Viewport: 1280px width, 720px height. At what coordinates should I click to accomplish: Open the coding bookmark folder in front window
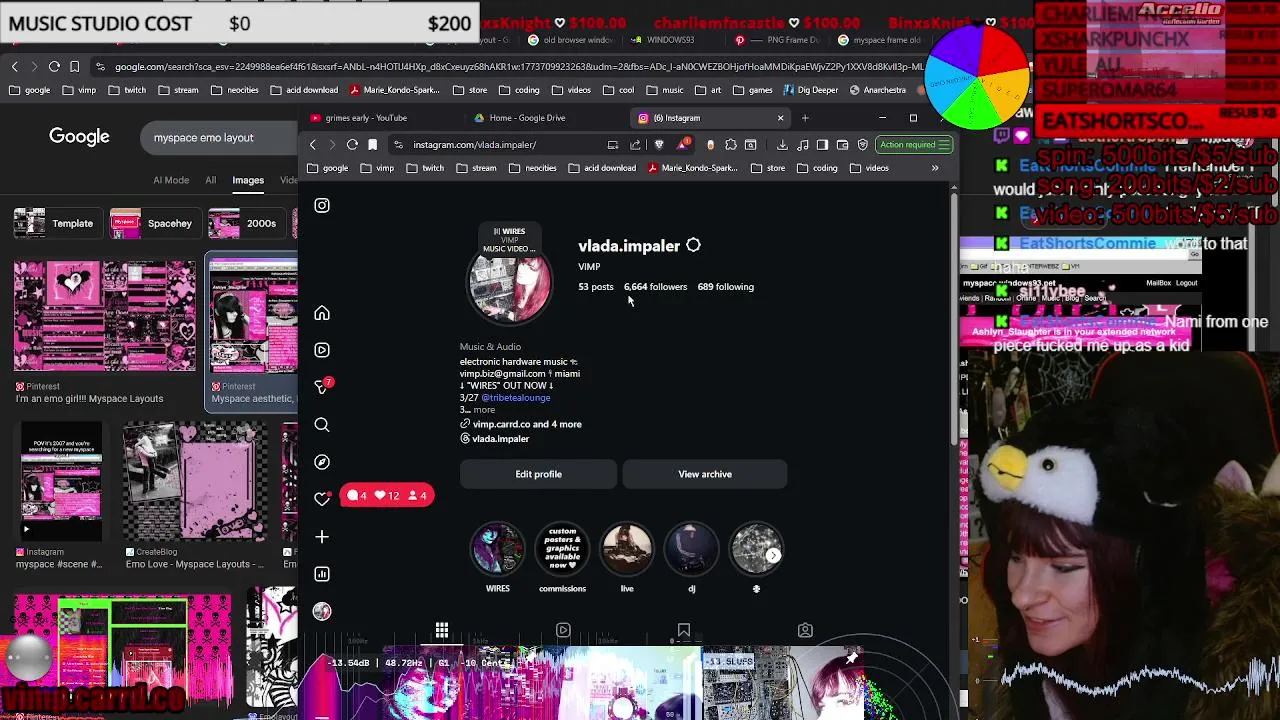click(817, 168)
